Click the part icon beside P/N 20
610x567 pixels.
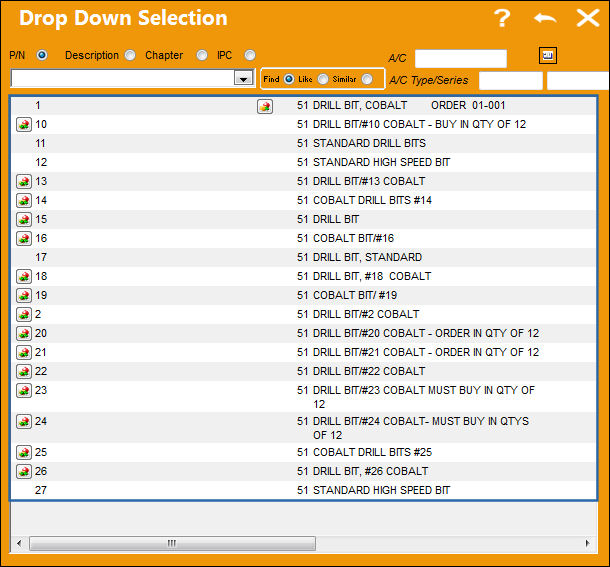pos(24,334)
